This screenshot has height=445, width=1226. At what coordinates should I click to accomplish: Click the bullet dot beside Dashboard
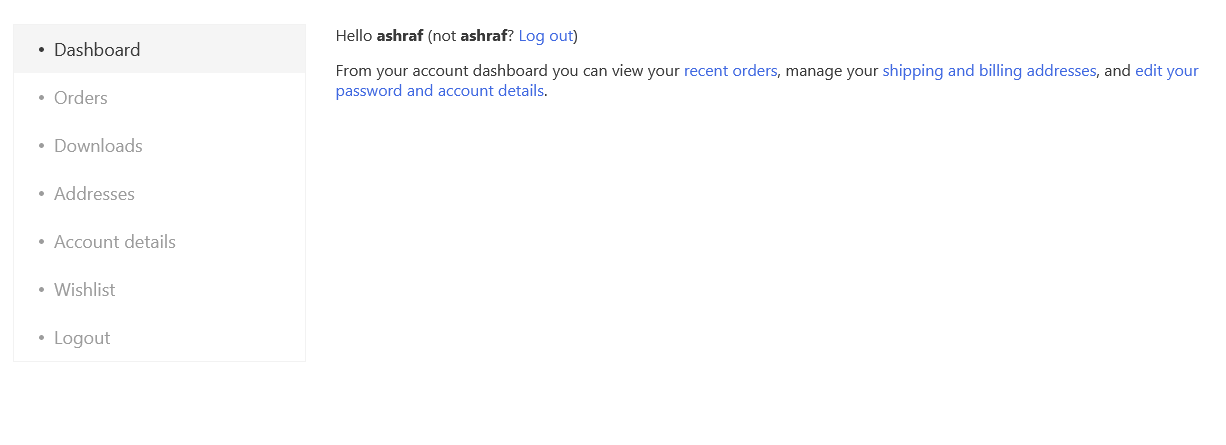pyautogui.click(x=41, y=50)
